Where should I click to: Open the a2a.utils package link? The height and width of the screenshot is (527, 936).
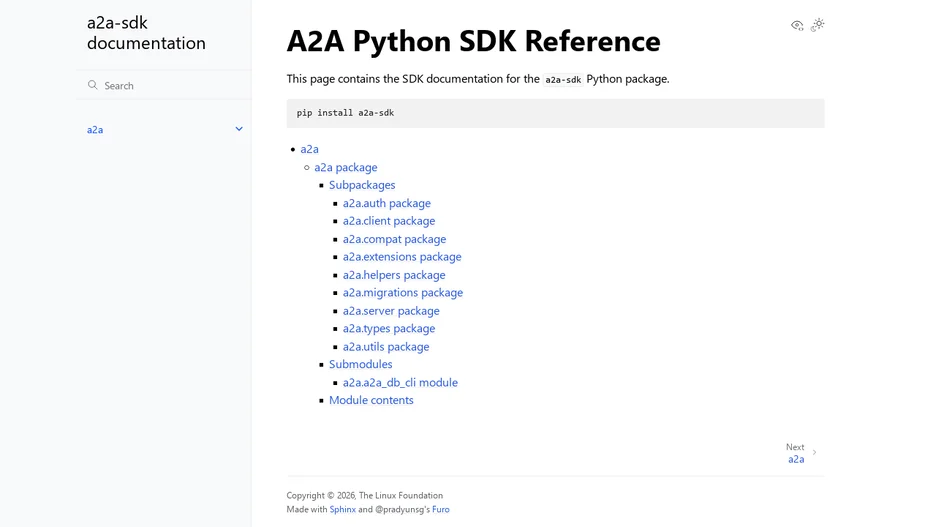click(386, 346)
